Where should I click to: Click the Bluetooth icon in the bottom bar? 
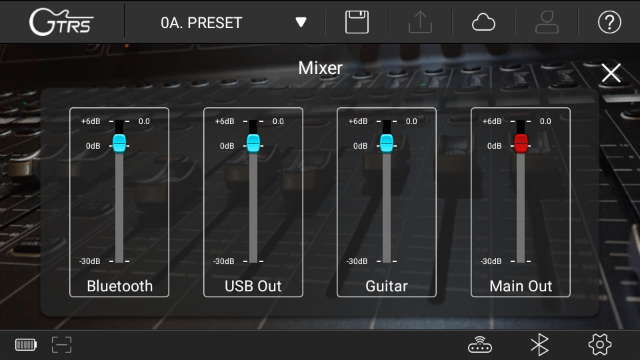tap(540, 345)
